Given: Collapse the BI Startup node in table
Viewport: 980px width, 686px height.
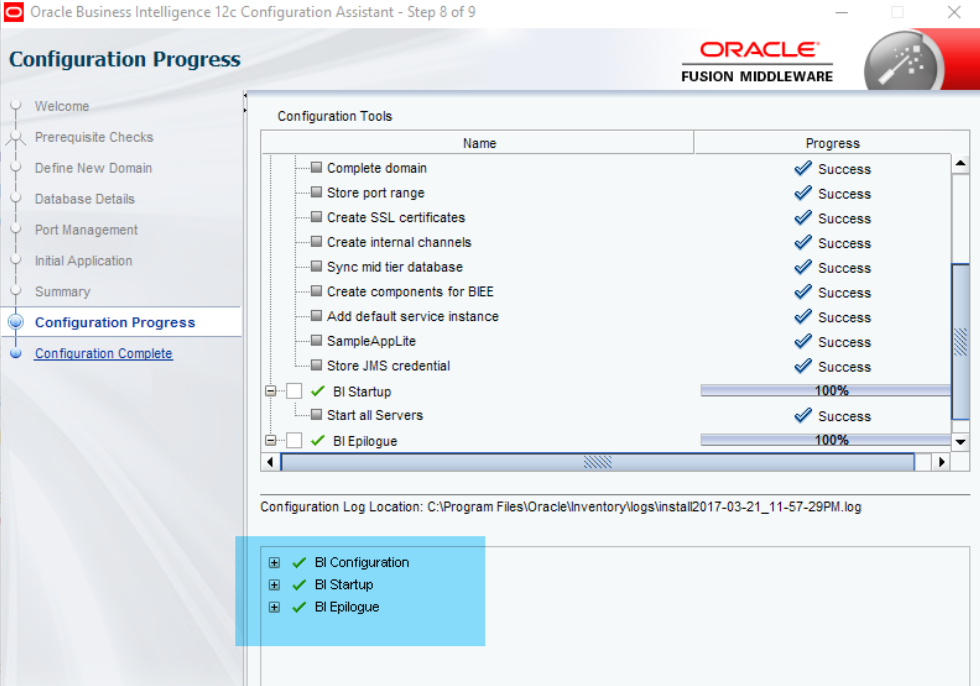Looking at the screenshot, I should [x=271, y=391].
